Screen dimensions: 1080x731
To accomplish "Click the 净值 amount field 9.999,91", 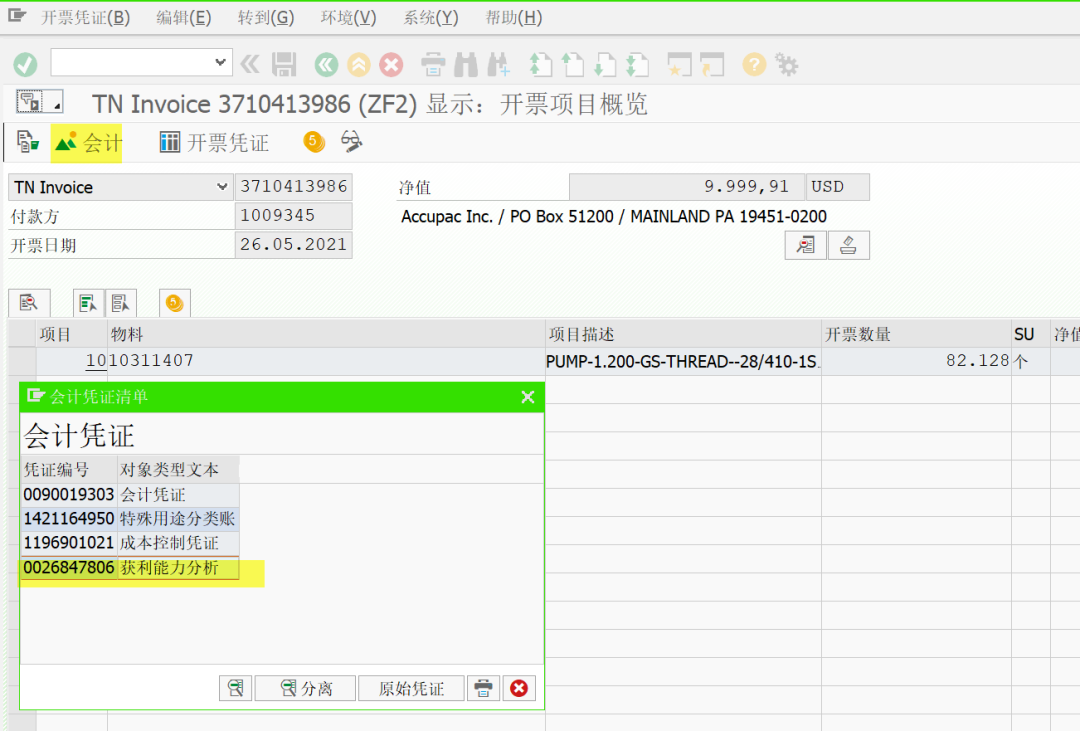I will (x=687, y=187).
